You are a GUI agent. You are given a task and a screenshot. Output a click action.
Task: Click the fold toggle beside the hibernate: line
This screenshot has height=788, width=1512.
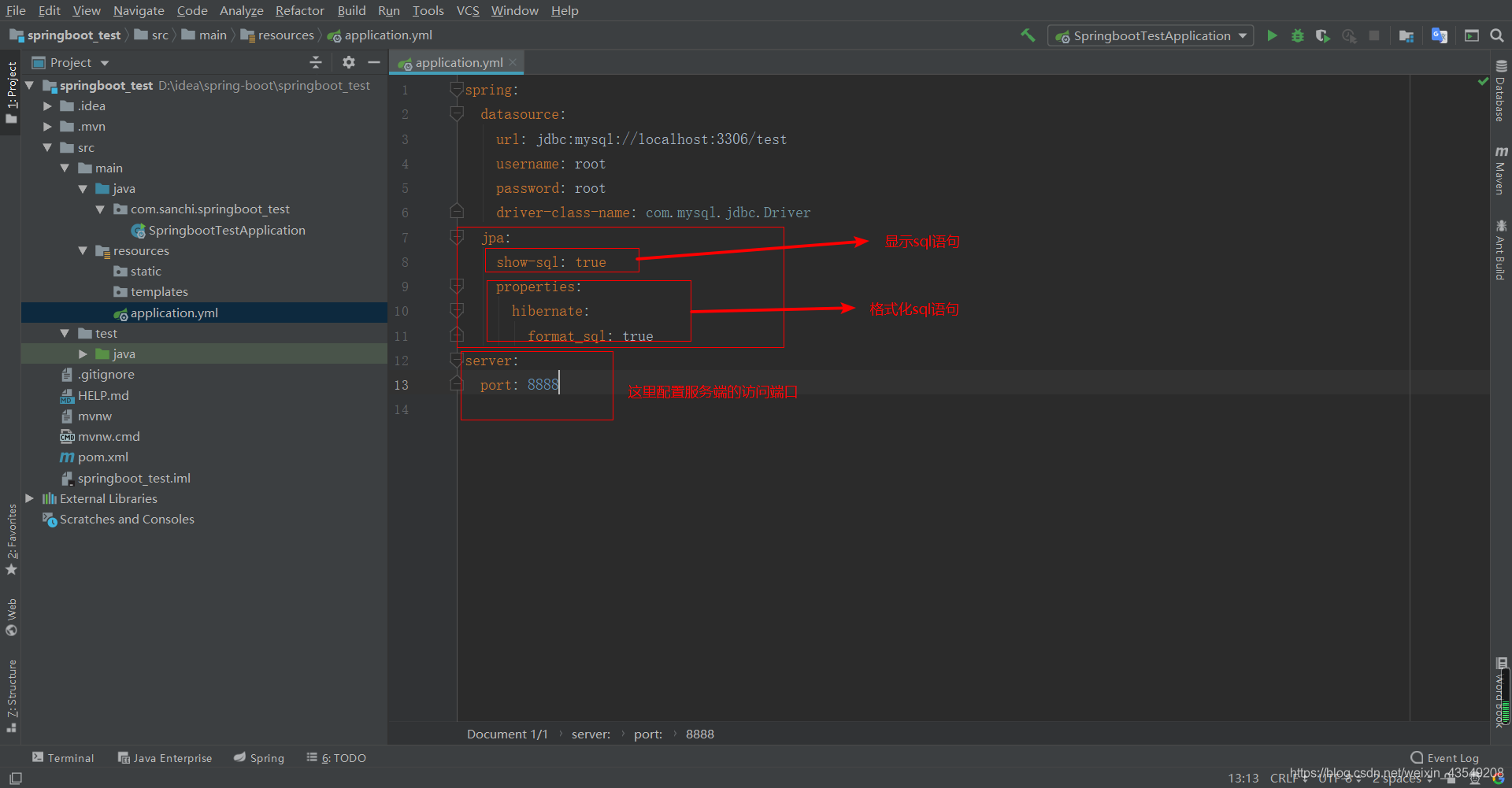point(457,311)
